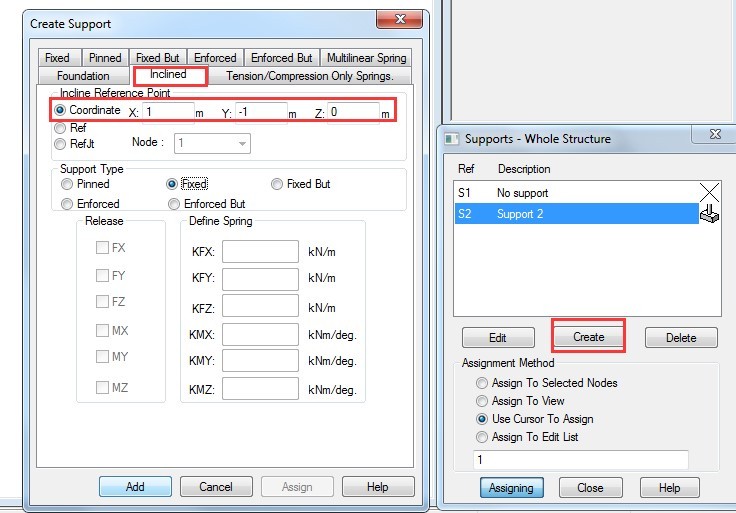Click the Assigning button
736x513 pixels.
click(512, 488)
